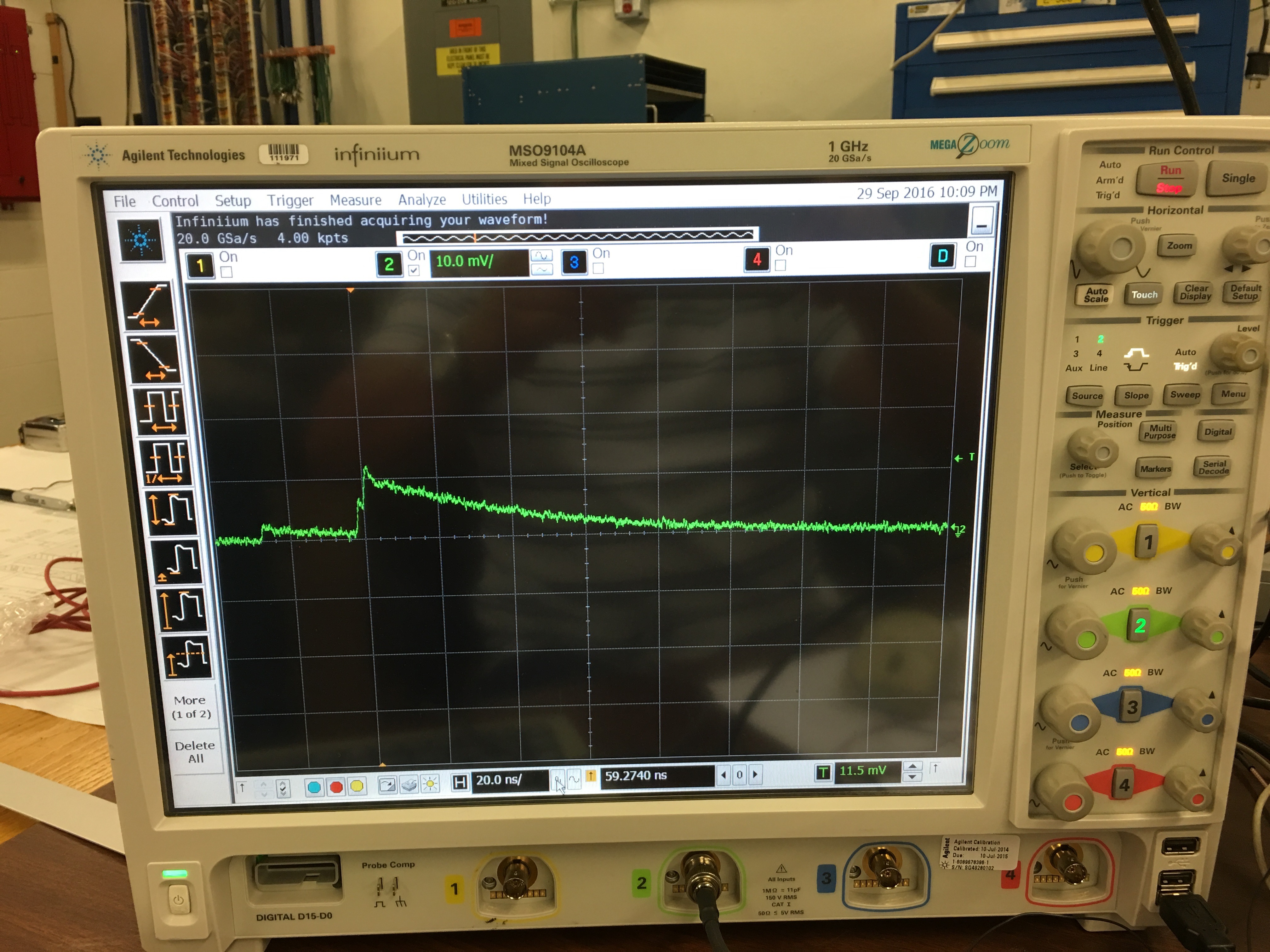Click the red octagon marker button

[x=336, y=786]
